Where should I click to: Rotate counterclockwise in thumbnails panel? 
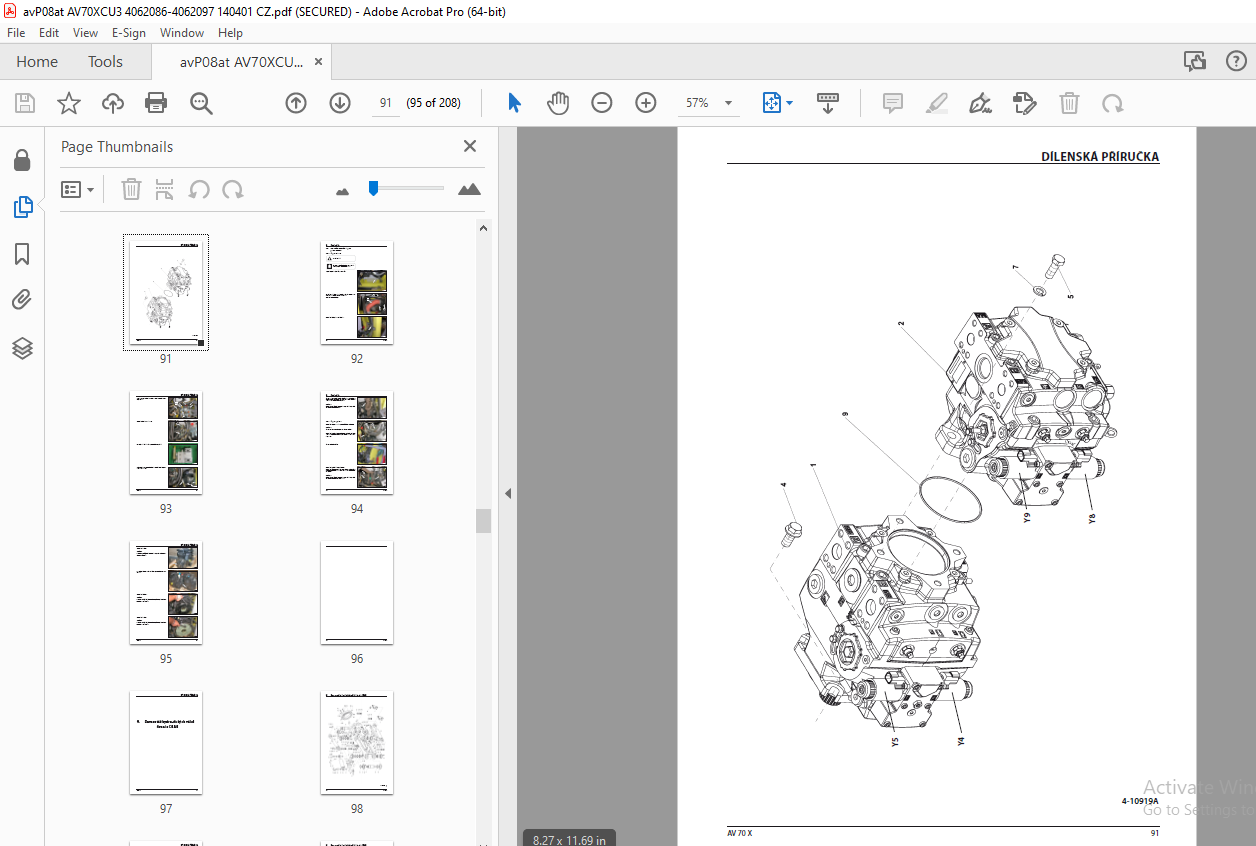tap(199, 189)
